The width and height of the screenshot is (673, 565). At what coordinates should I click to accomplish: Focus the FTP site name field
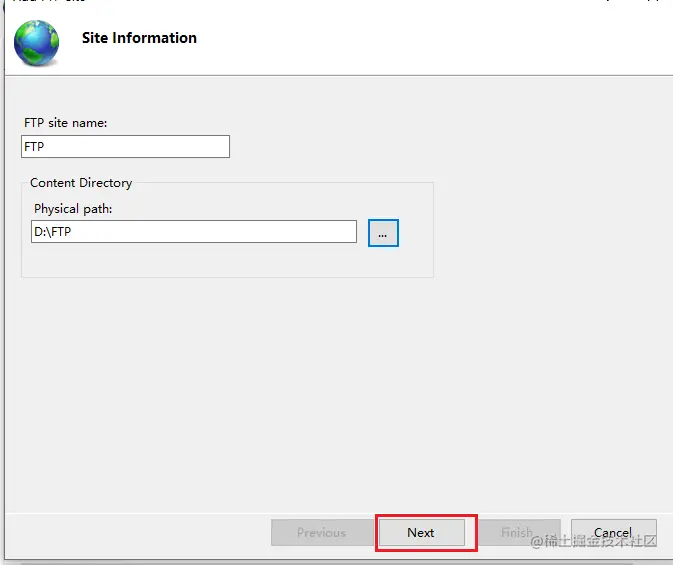(125, 146)
